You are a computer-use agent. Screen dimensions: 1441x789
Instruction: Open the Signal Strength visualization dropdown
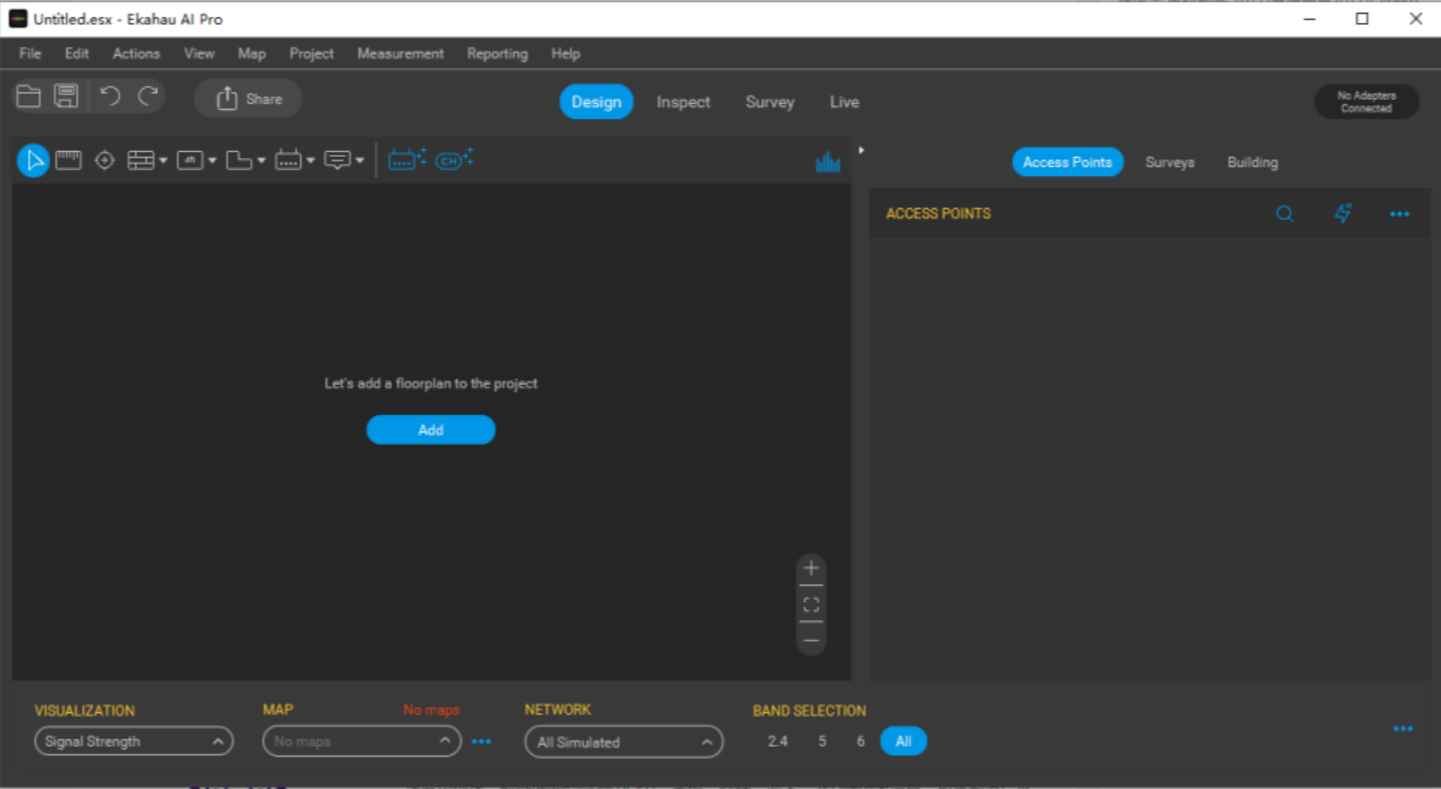[133, 741]
